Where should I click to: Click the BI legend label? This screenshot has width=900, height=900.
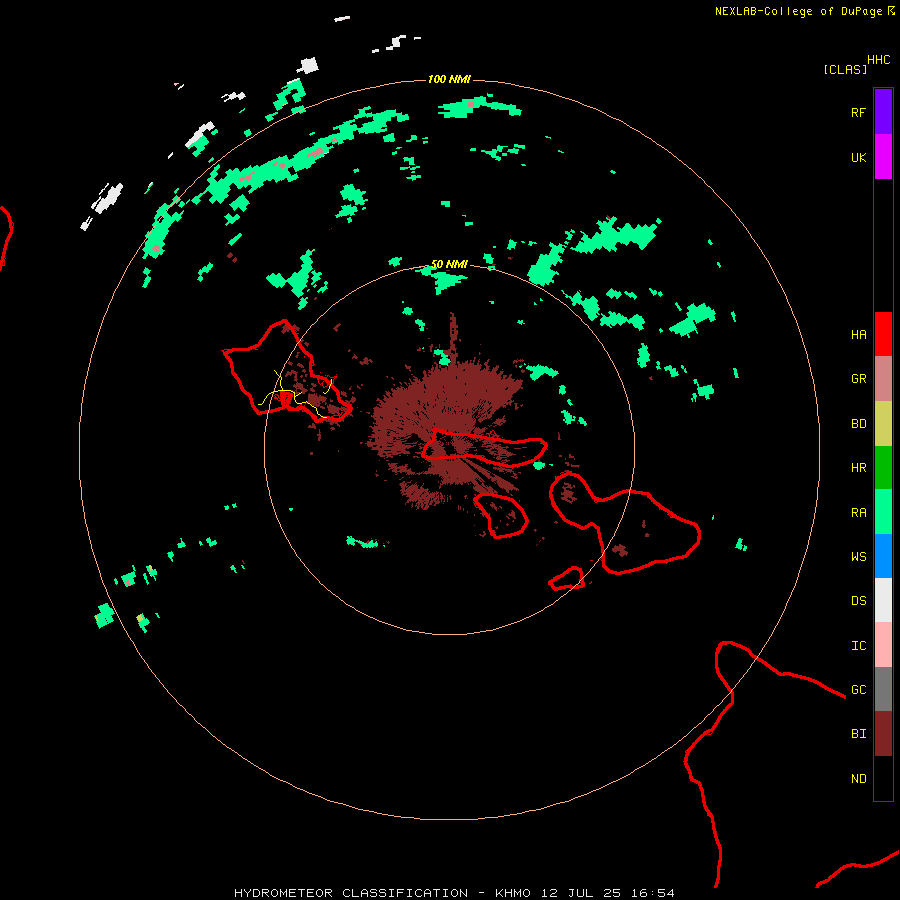pyautogui.click(x=858, y=734)
